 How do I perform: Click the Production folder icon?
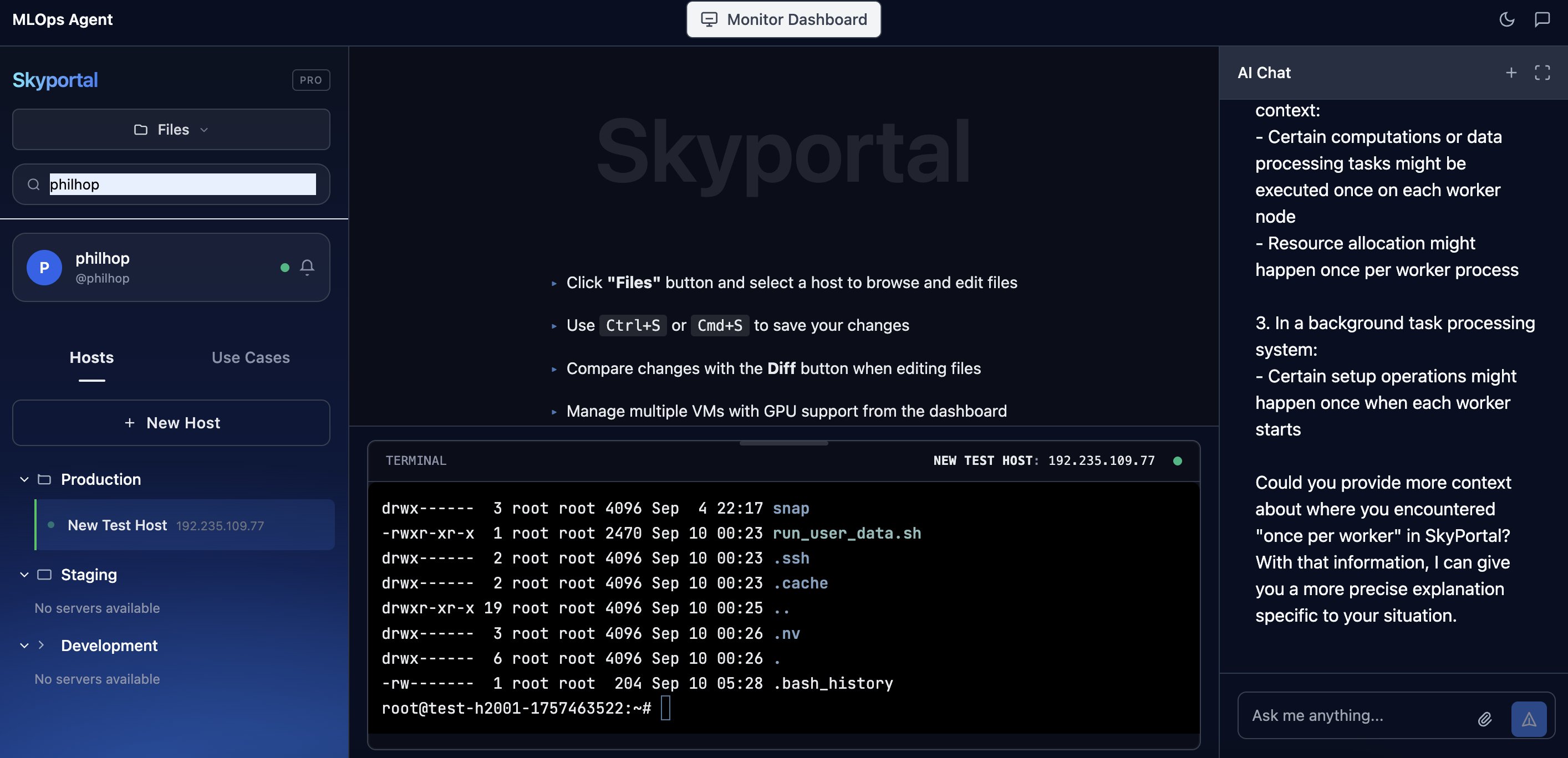tap(44, 479)
